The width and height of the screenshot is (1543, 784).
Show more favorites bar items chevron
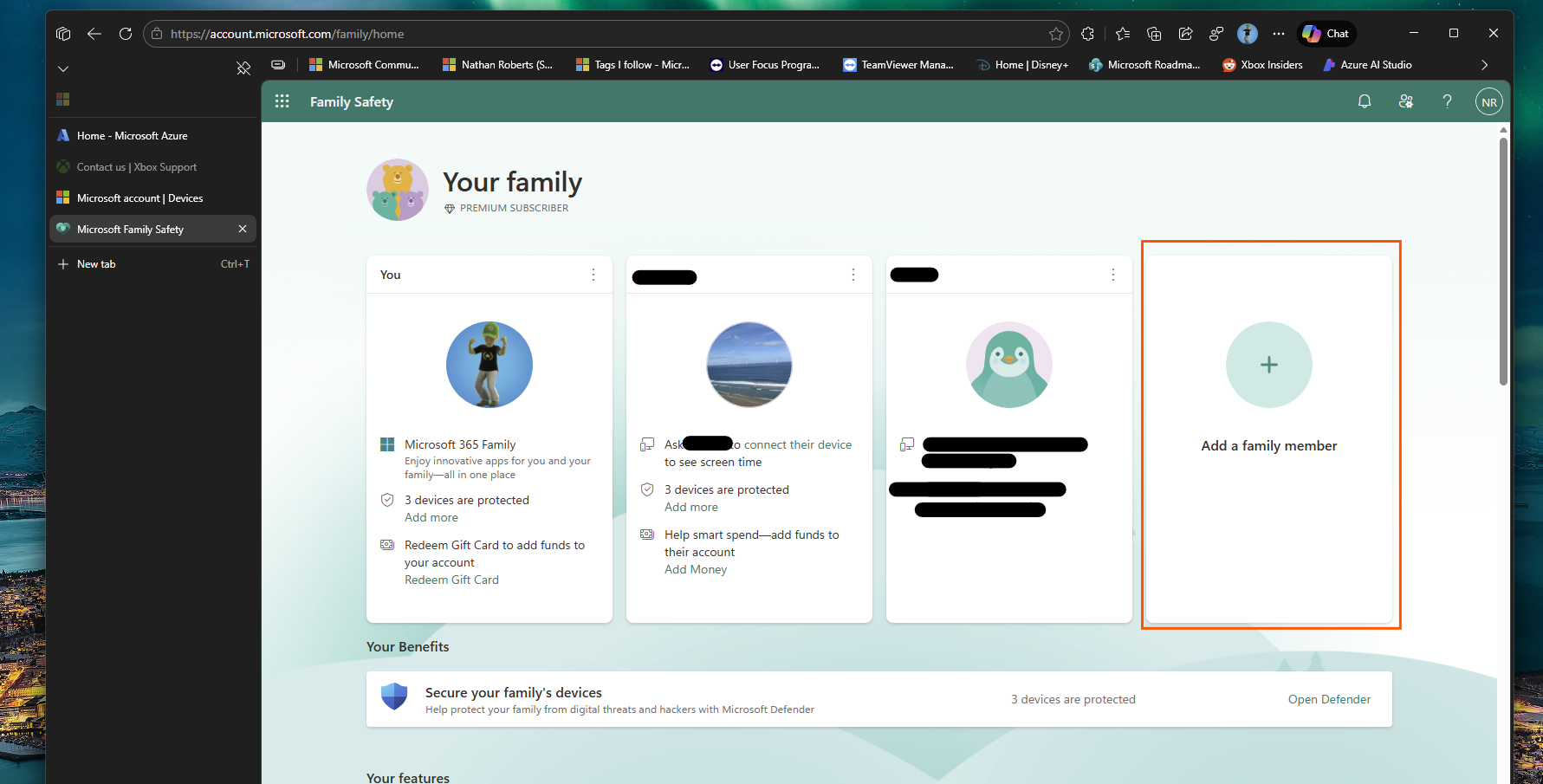click(x=1484, y=65)
